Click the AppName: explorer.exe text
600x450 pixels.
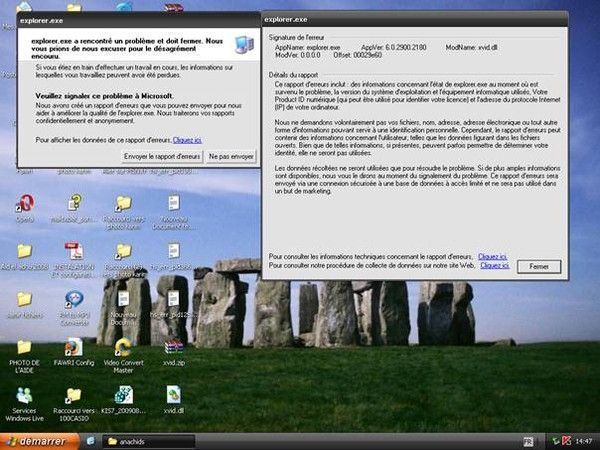(x=307, y=47)
